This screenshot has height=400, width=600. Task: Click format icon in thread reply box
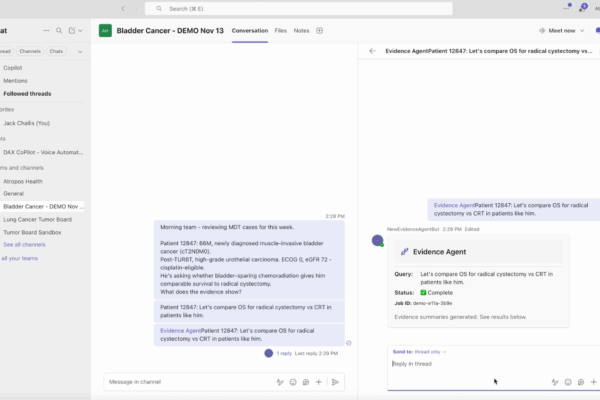click(x=554, y=382)
